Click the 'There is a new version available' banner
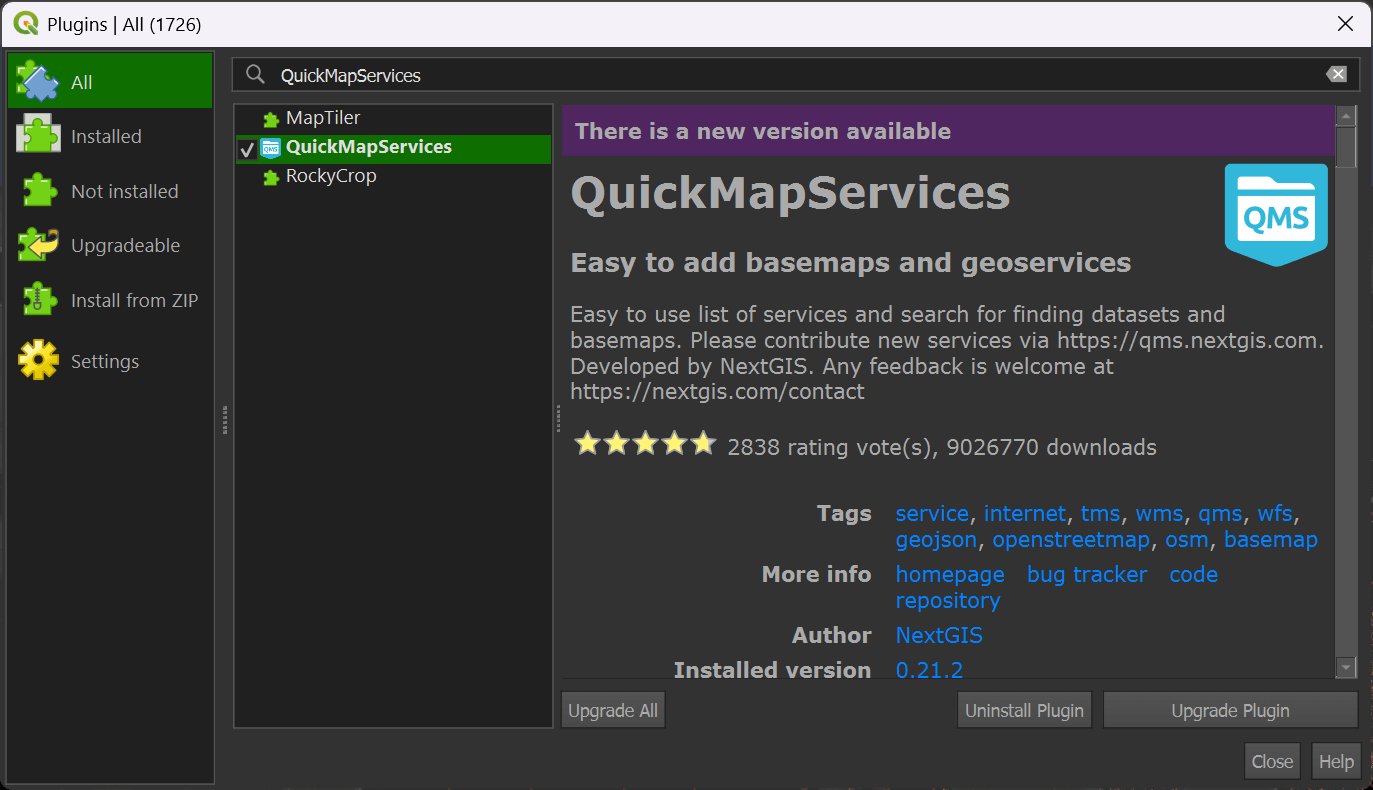 pos(948,131)
